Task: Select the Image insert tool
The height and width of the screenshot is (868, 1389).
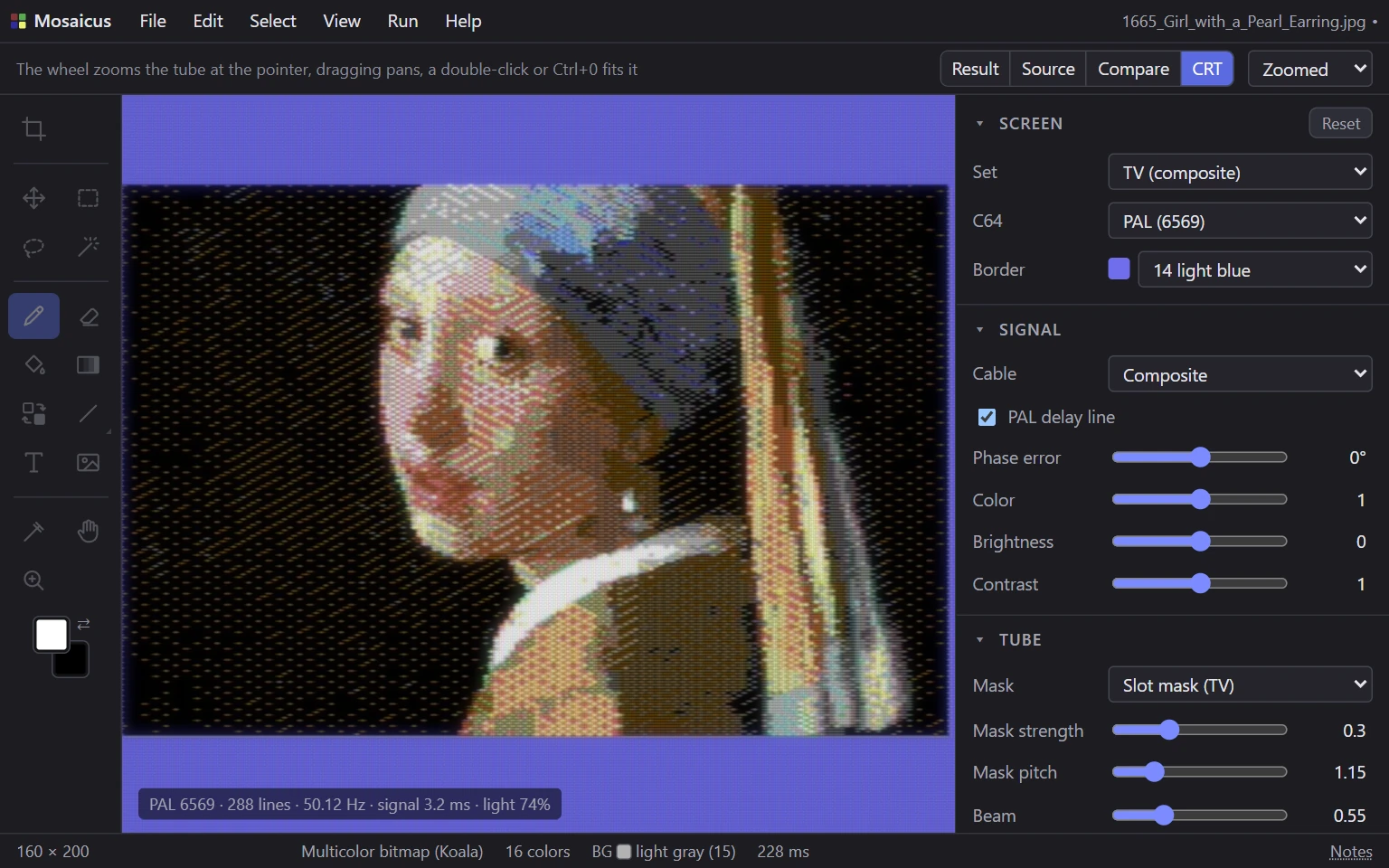Action: pyautogui.click(x=88, y=462)
